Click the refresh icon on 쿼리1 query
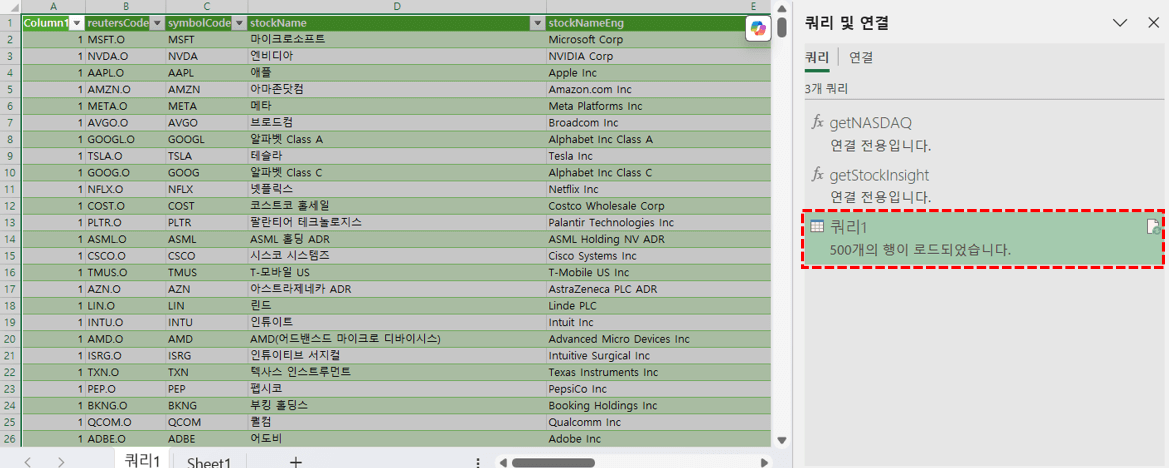Image resolution: width=1169 pixels, height=468 pixels. tap(1153, 228)
